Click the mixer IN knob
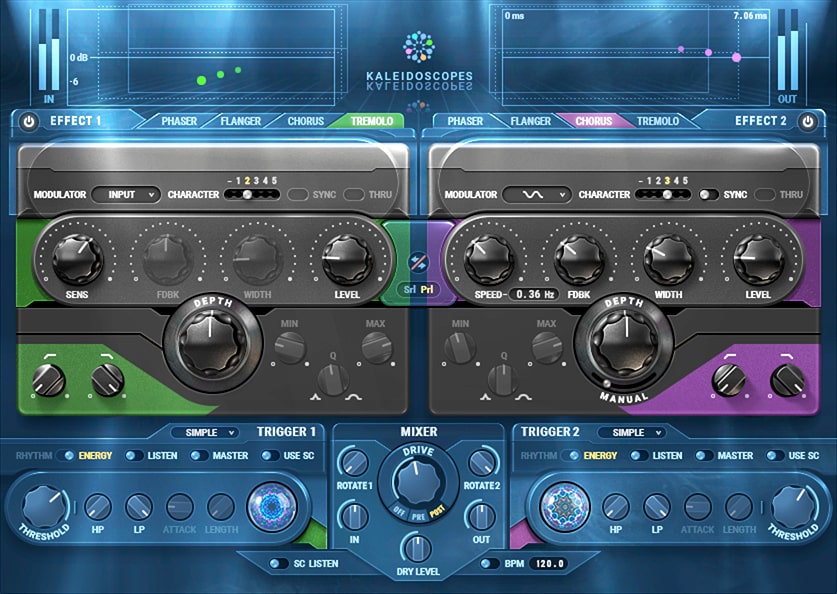The width and height of the screenshot is (837, 594). [x=354, y=517]
